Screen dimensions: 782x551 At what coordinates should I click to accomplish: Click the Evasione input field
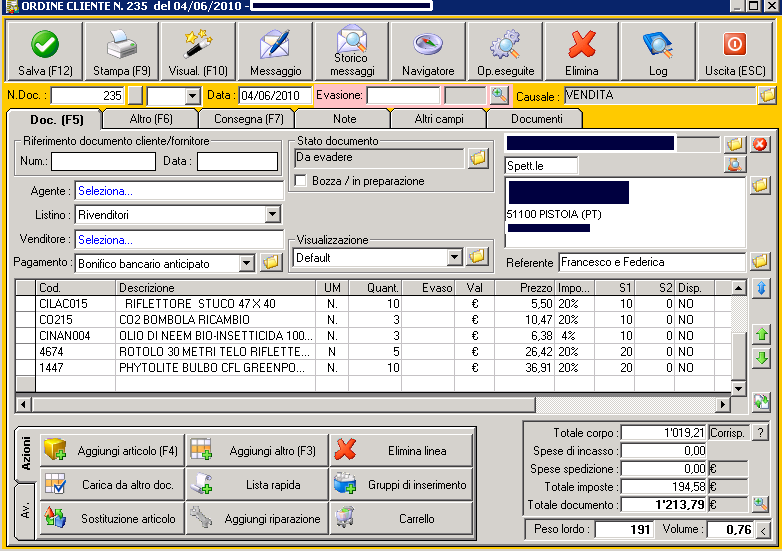[403, 95]
